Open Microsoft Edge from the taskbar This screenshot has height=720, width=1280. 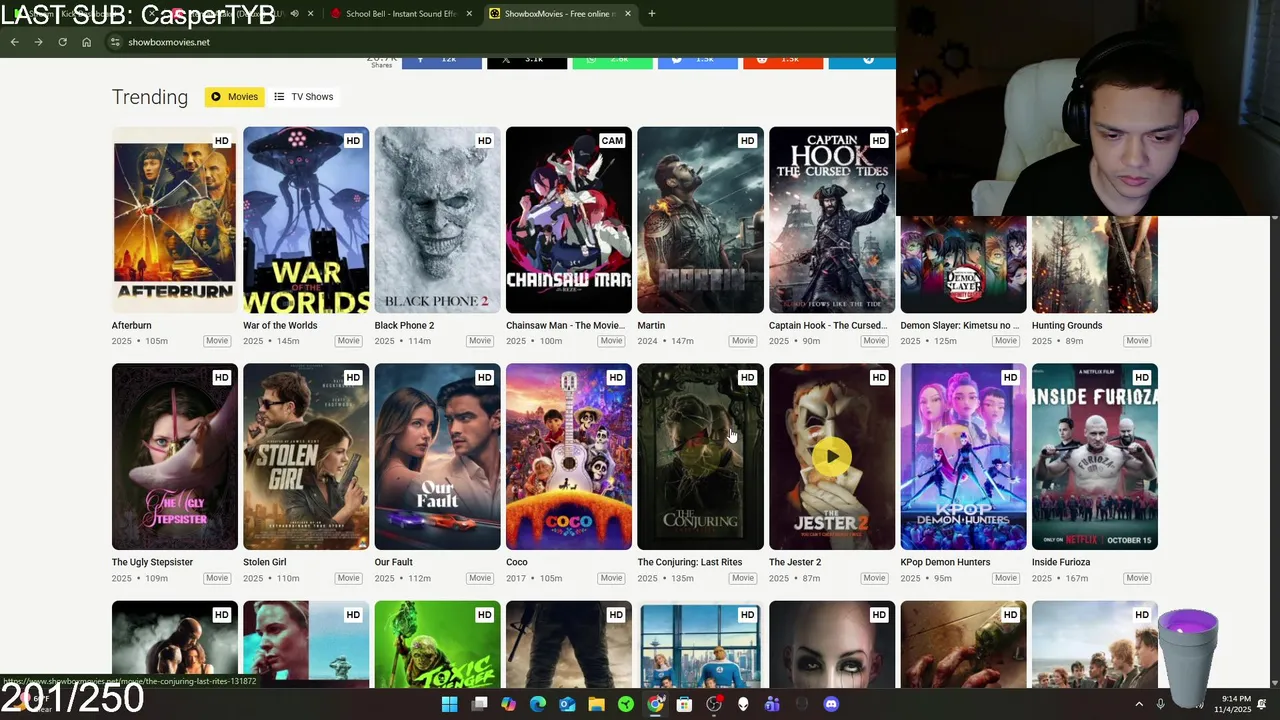(538, 704)
